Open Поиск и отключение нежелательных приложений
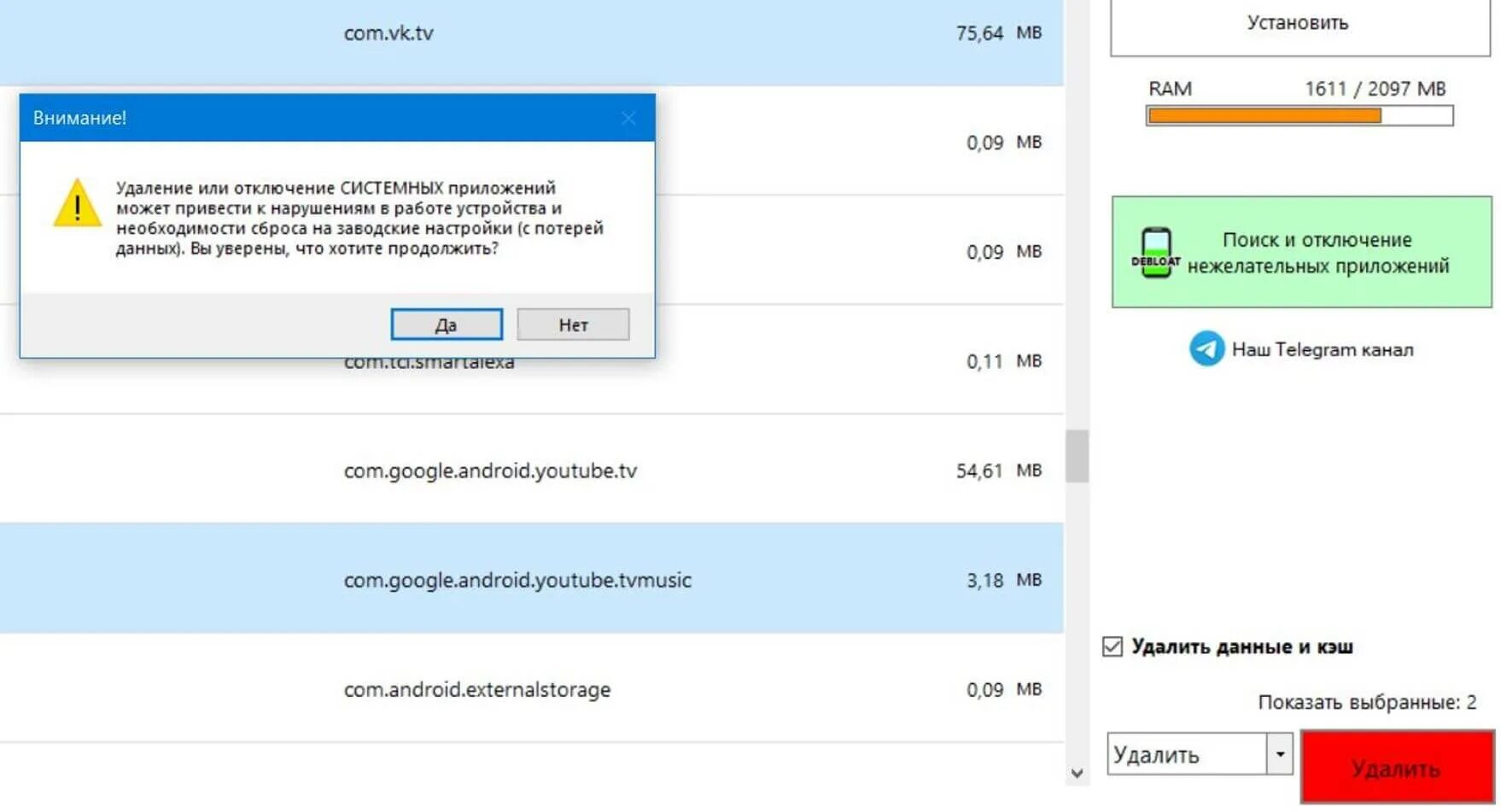 [1301, 252]
